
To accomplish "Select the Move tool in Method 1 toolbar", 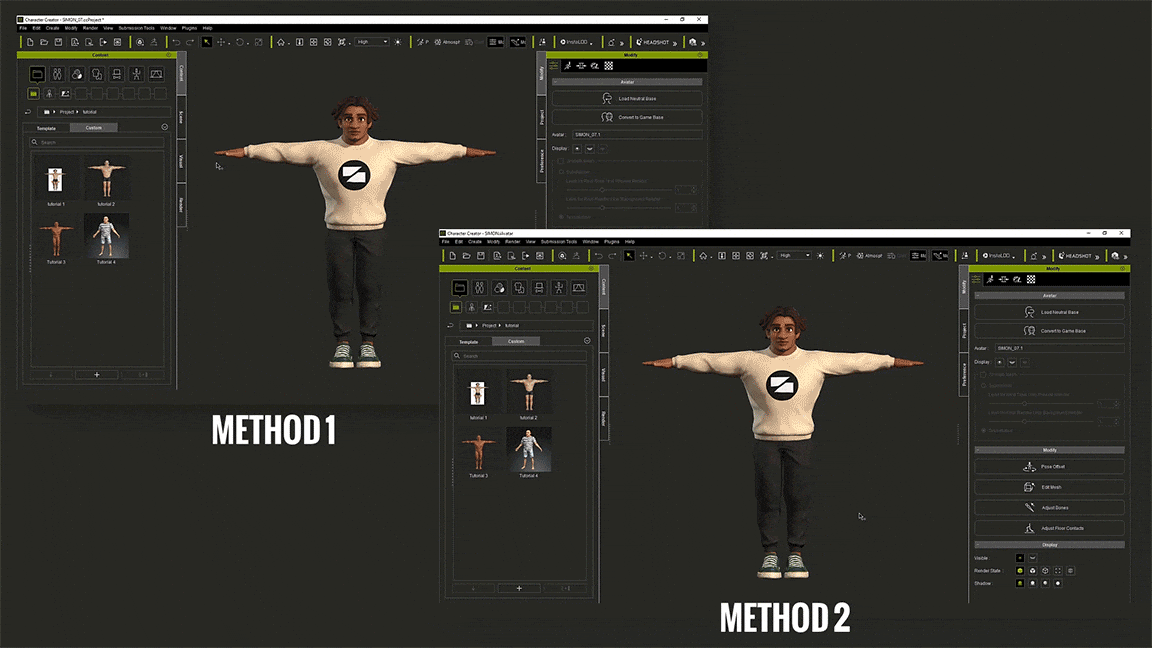I will click(221, 43).
